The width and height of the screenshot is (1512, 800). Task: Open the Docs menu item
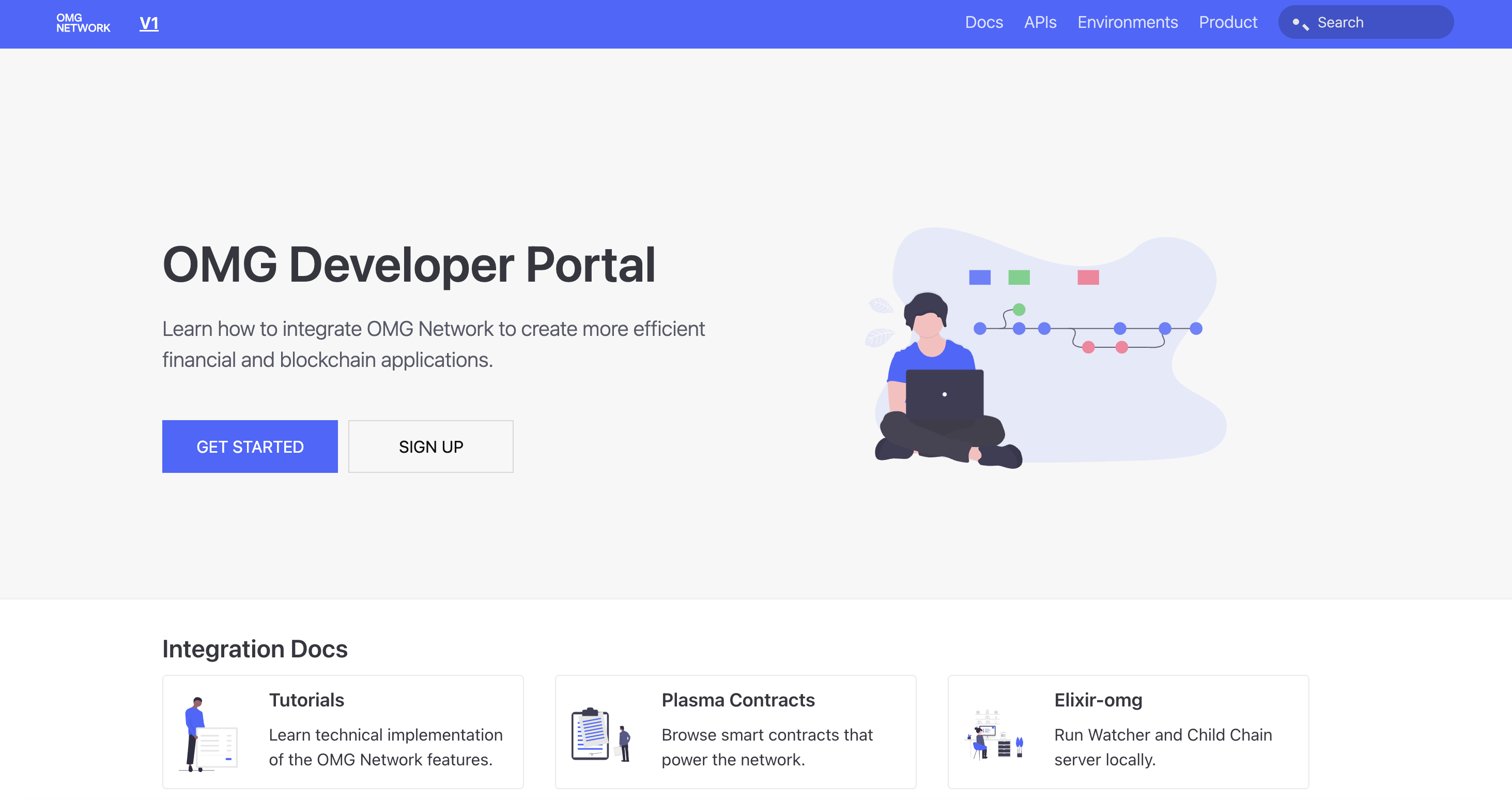[984, 22]
